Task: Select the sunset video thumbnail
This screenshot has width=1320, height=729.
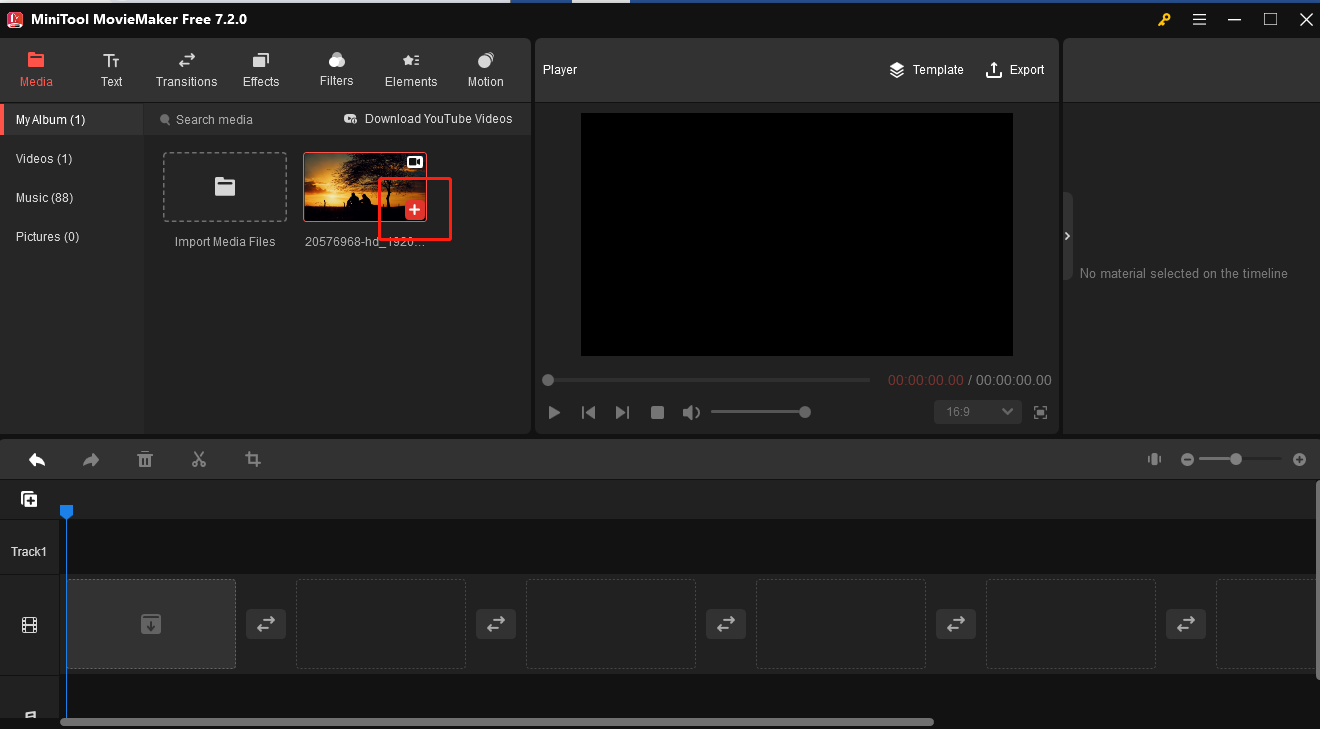Action: click(365, 187)
